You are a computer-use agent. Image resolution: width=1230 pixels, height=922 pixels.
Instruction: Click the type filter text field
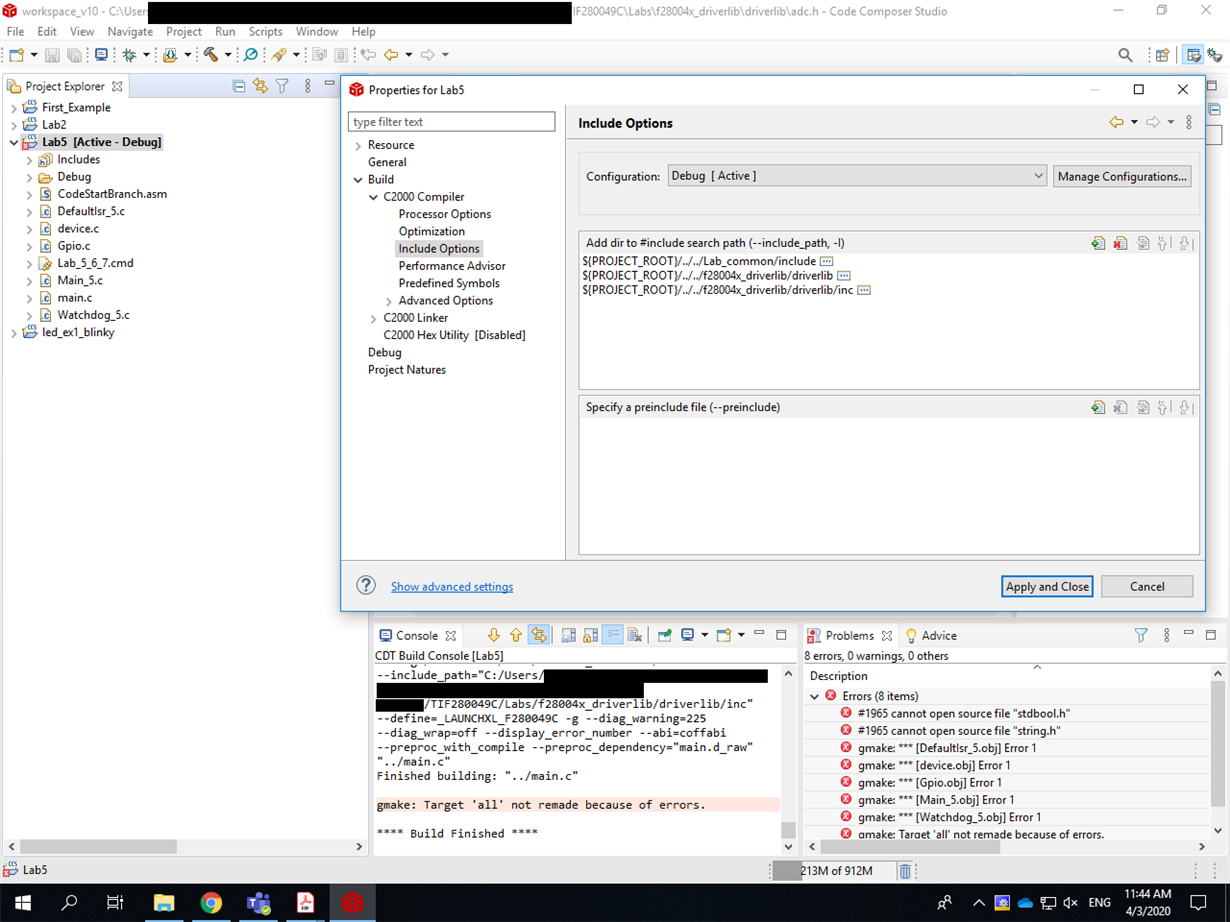click(x=451, y=122)
